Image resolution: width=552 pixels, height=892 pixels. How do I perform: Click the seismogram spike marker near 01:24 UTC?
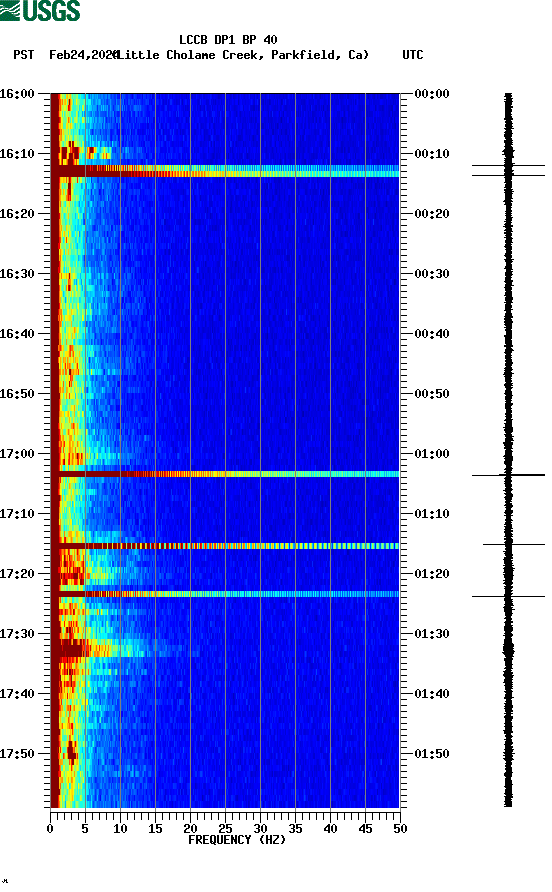(x=508, y=596)
